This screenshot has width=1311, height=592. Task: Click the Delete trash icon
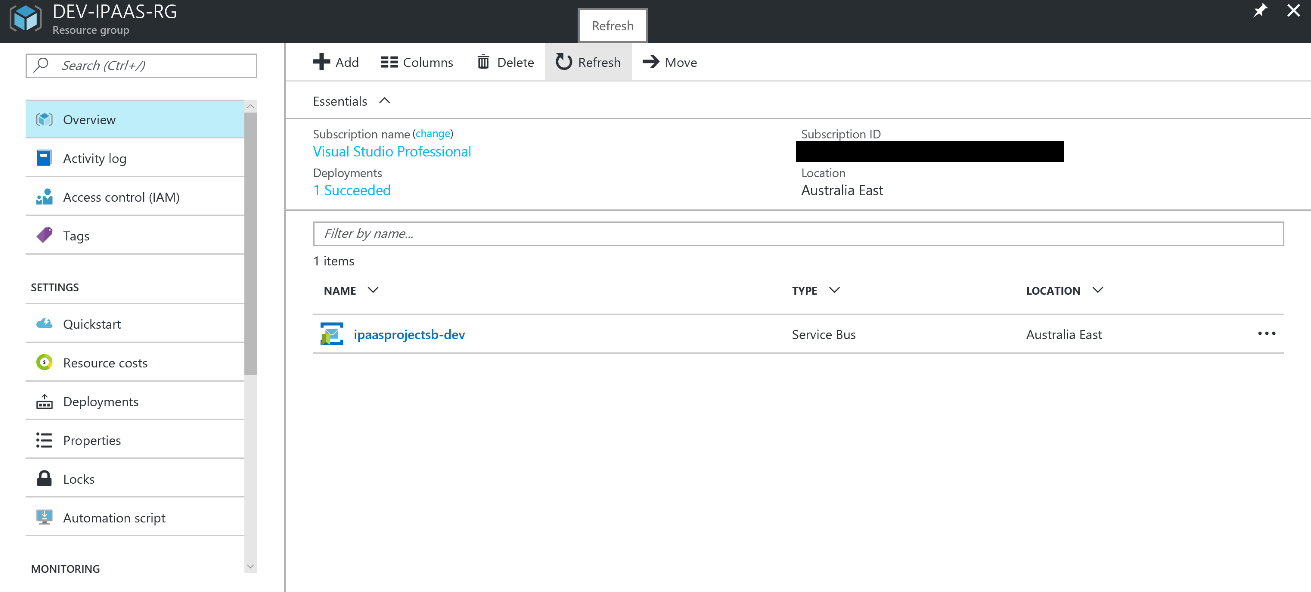pos(484,62)
